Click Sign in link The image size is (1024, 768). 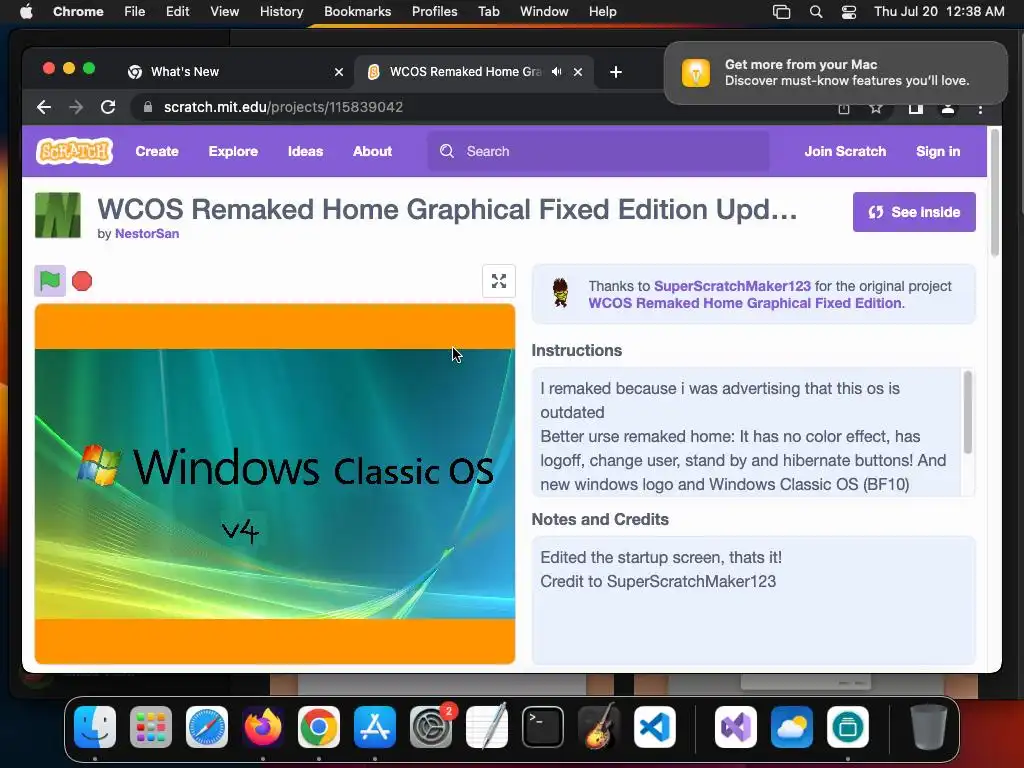938,151
